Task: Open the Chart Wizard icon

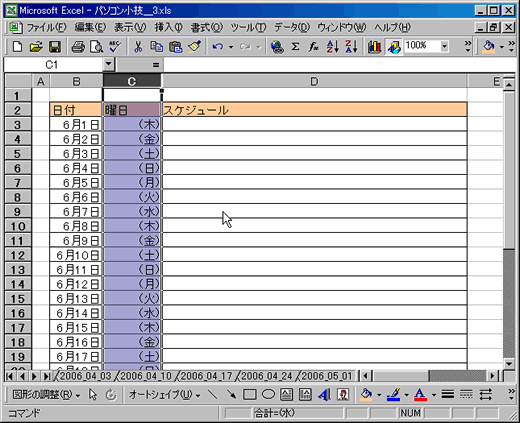Action: click(374, 47)
